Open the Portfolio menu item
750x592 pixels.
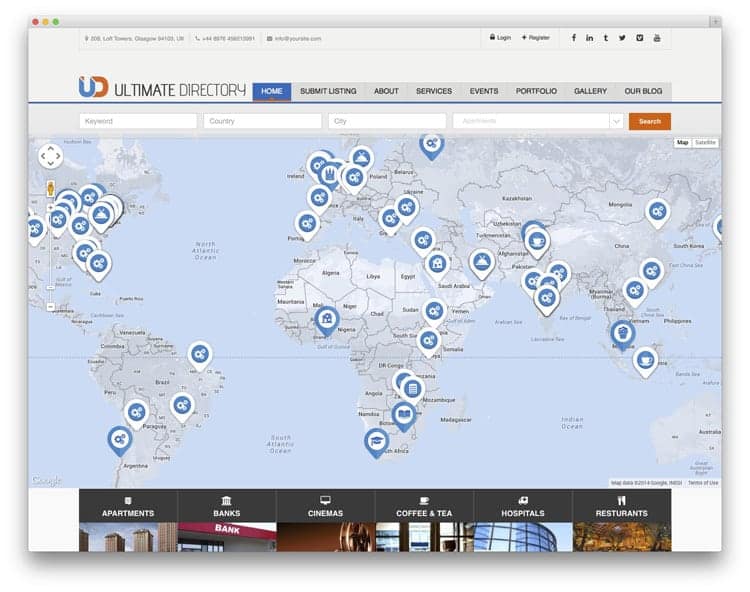pos(536,91)
